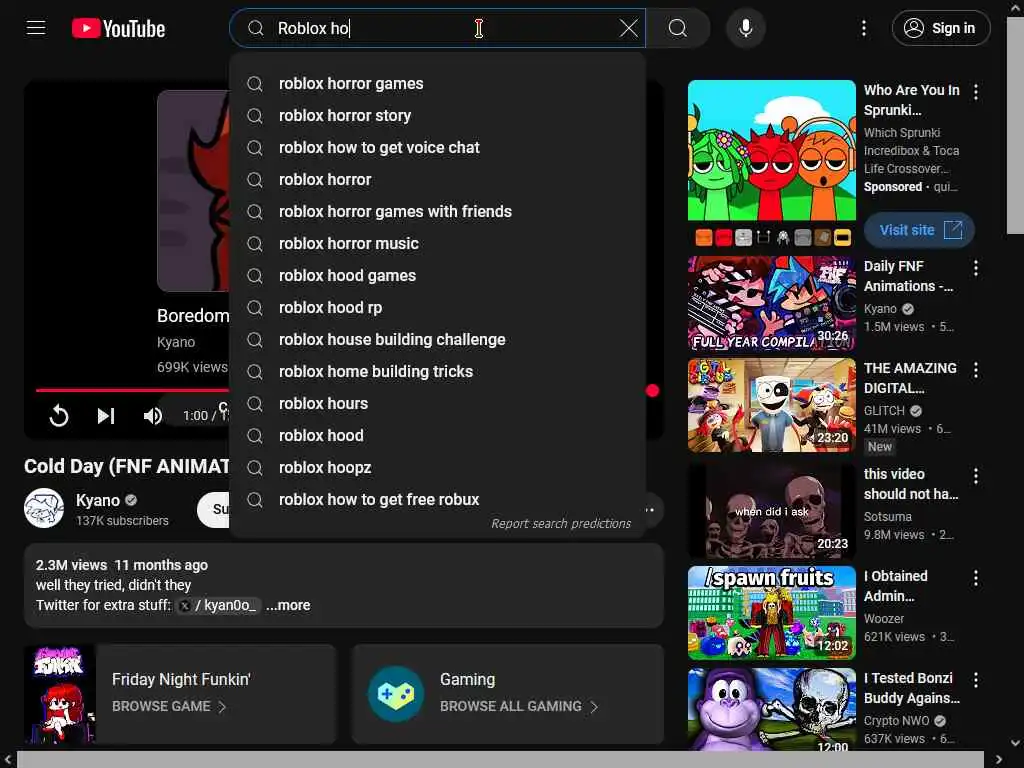Open /spawn fruits video thumbnail

(771, 613)
